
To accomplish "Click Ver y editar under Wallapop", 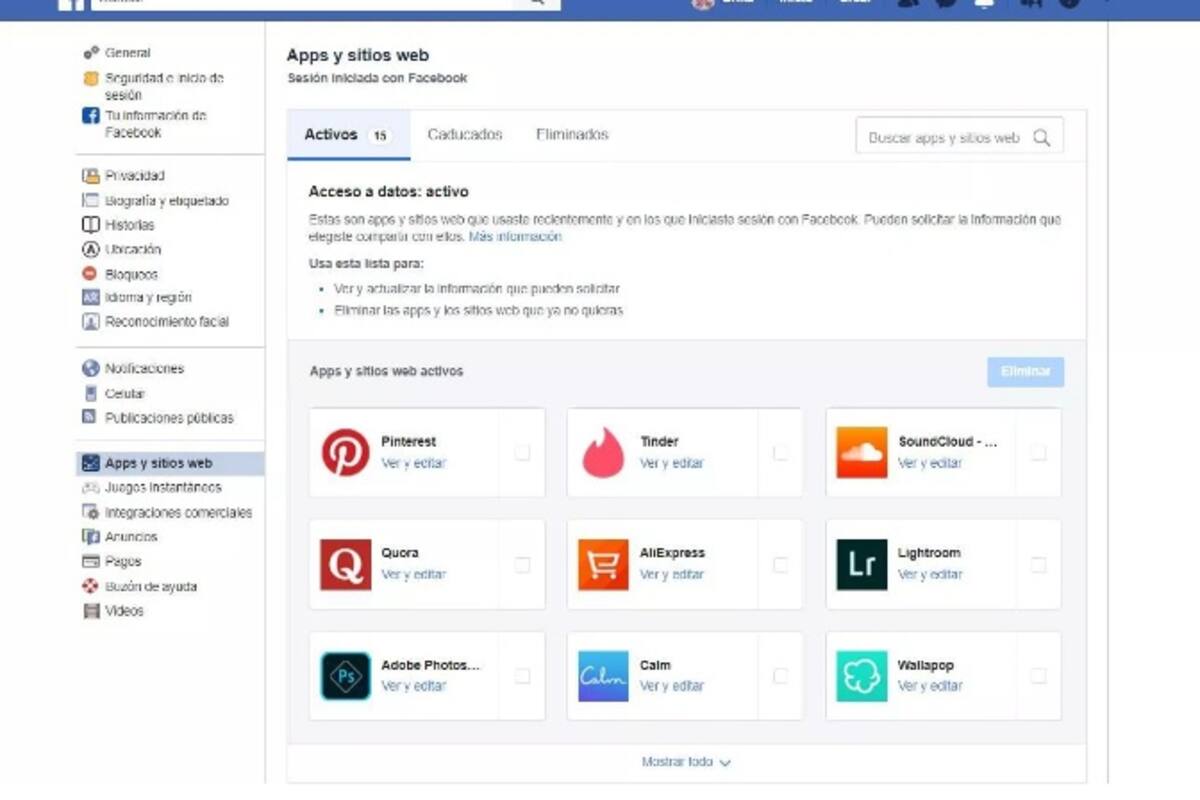I will (930, 687).
